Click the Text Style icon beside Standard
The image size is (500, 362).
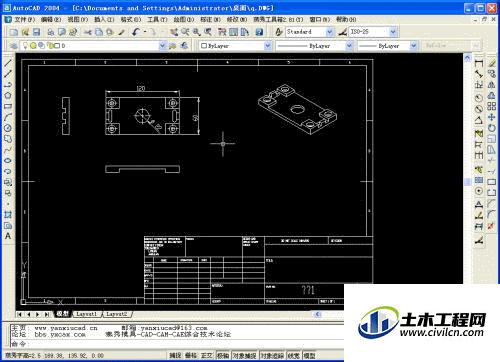(x=279, y=32)
